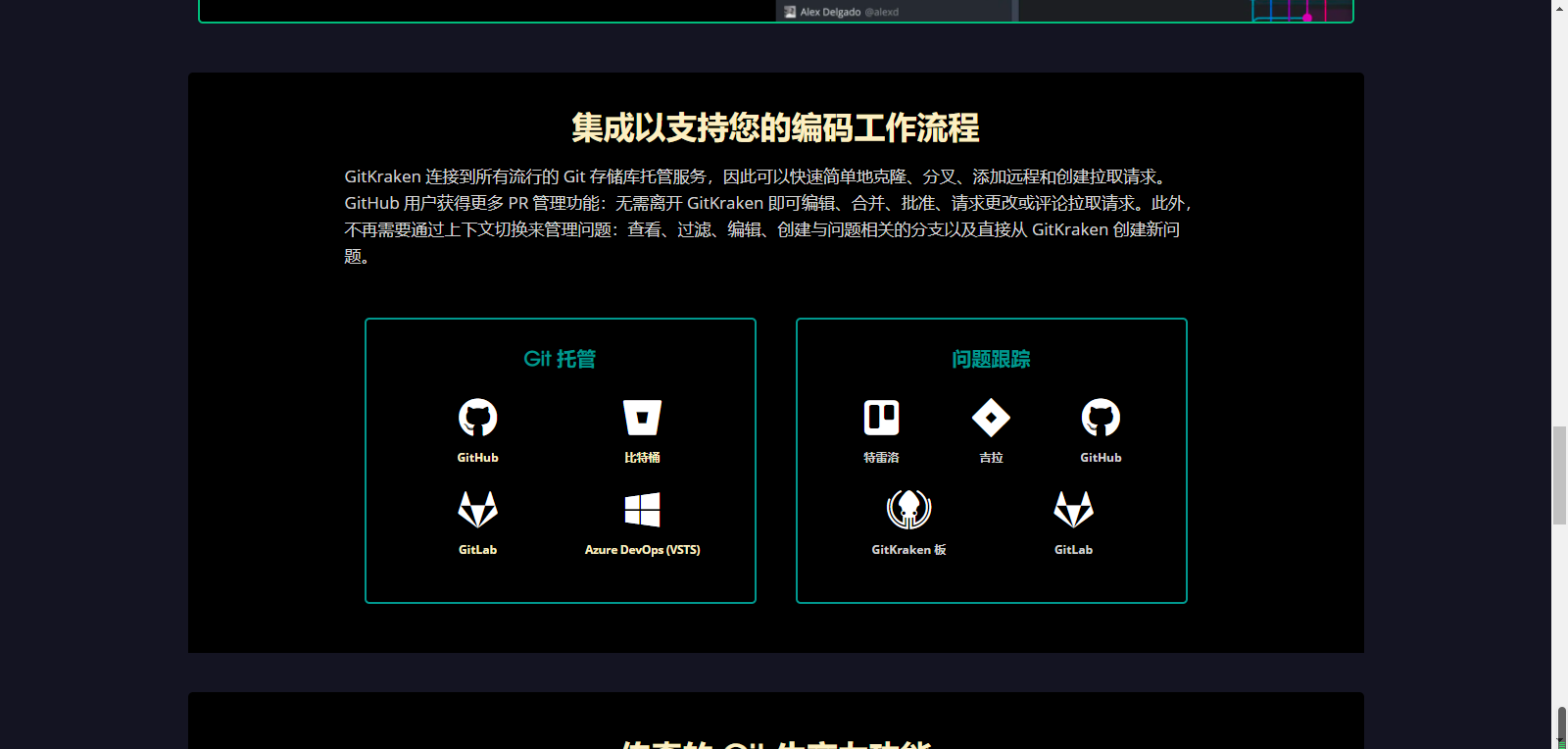This screenshot has height=749, width=1568.
Task: Click the Git 托管 heading
Action: coord(561,359)
